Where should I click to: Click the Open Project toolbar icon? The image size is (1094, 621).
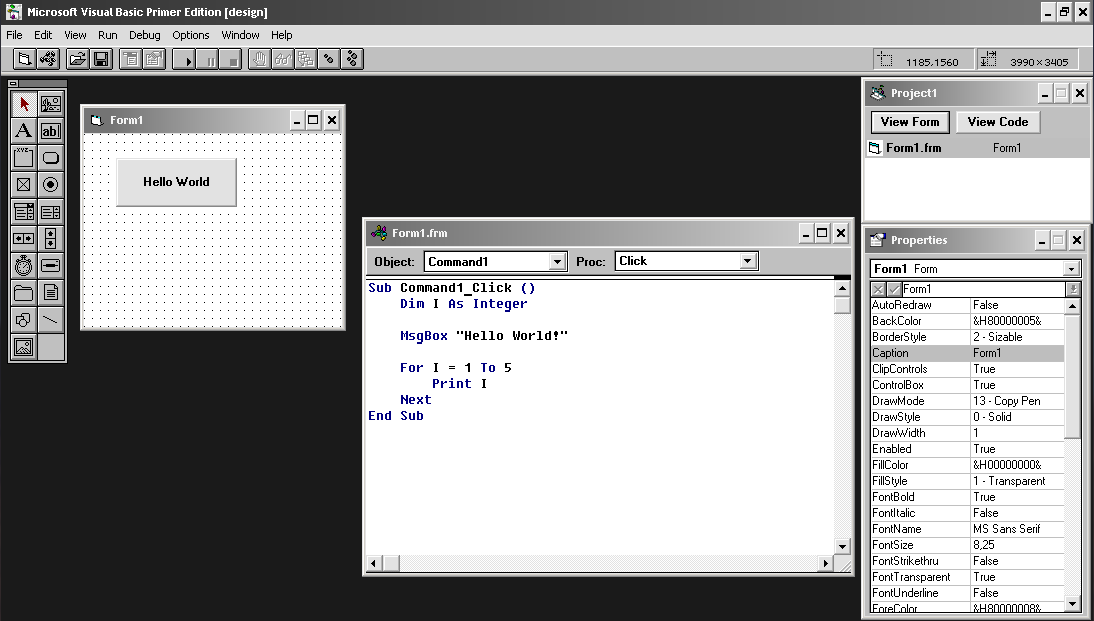click(x=77, y=59)
